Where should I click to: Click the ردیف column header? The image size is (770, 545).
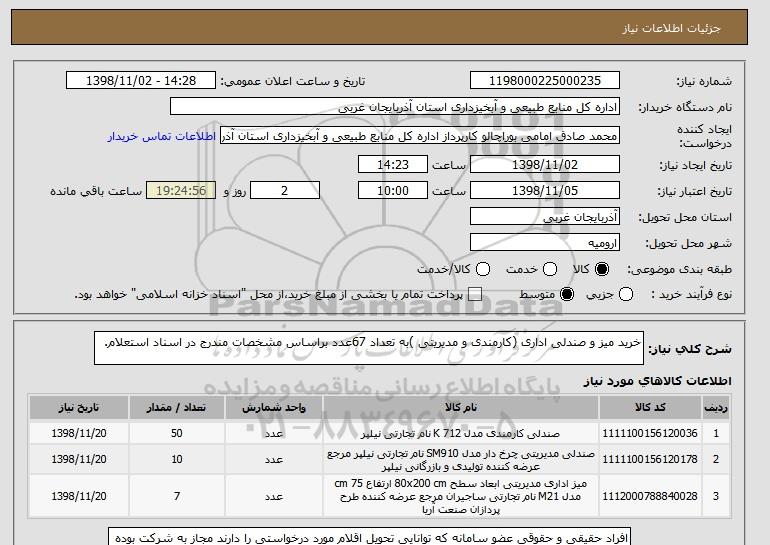(x=716, y=408)
